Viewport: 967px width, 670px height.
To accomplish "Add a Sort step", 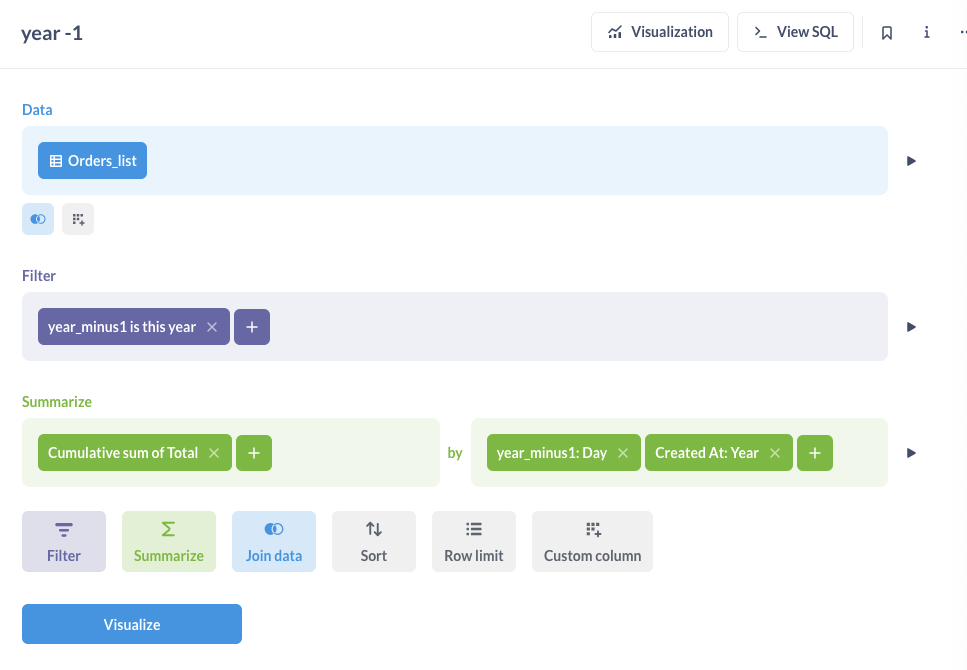I will click(374, 542).
